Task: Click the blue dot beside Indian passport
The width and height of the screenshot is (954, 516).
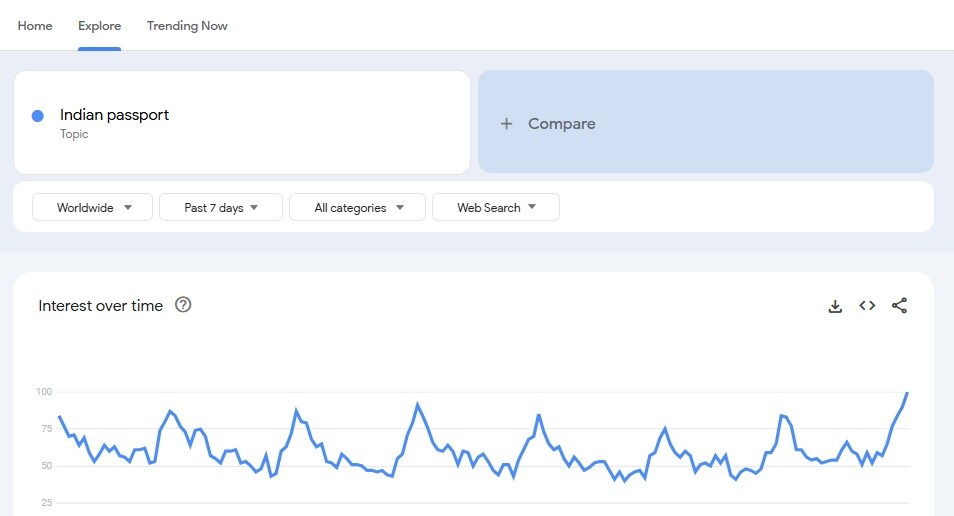Action: click(x=38, y=116)
